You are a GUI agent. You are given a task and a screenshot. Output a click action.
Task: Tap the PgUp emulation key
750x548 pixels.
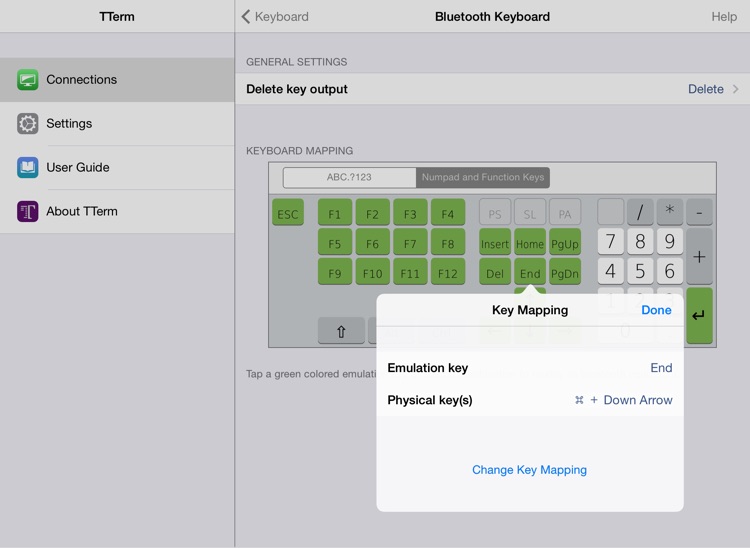pos(565,242)
